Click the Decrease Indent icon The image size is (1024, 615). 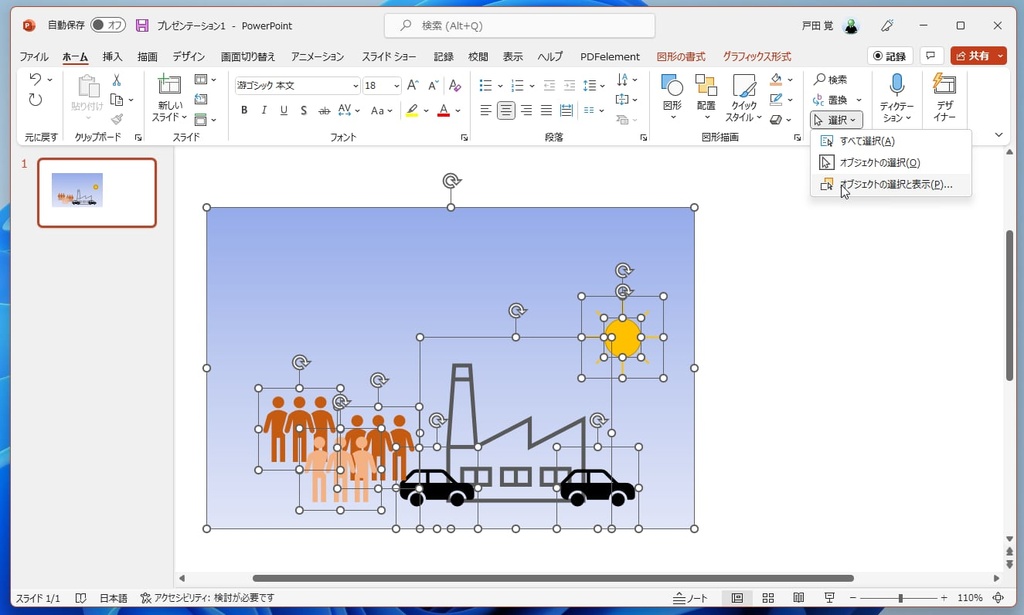(x=549, y=86)
